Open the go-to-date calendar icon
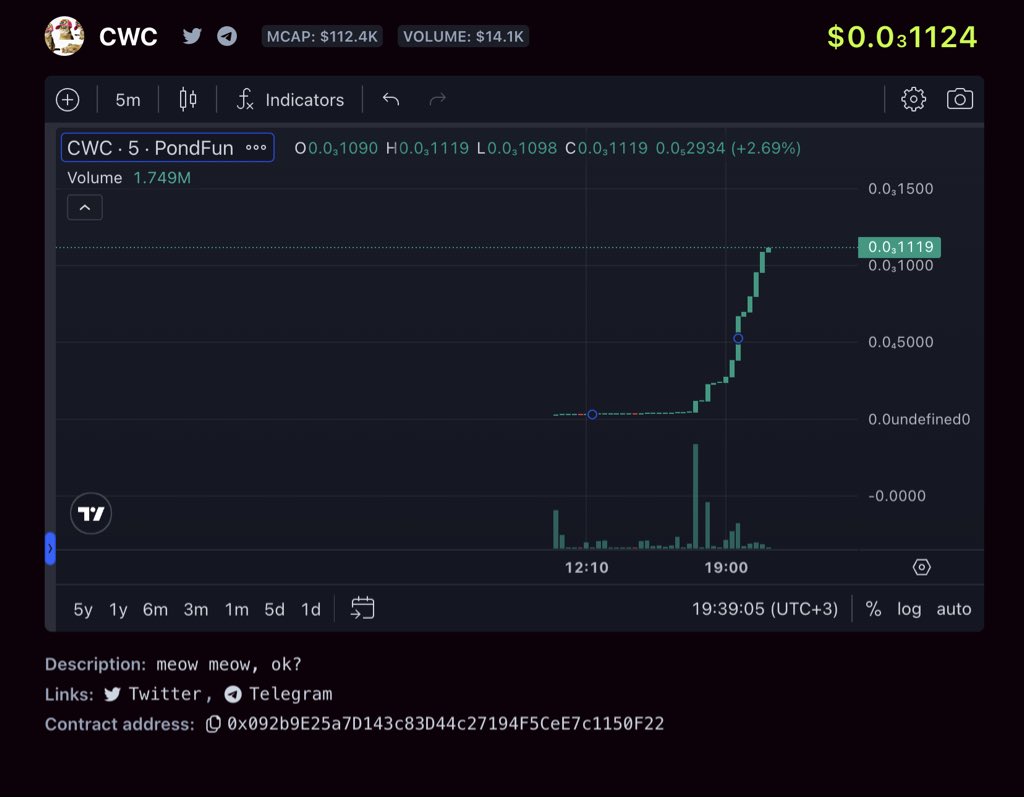The image size is (1024, 797). click(x=362, y=608)
